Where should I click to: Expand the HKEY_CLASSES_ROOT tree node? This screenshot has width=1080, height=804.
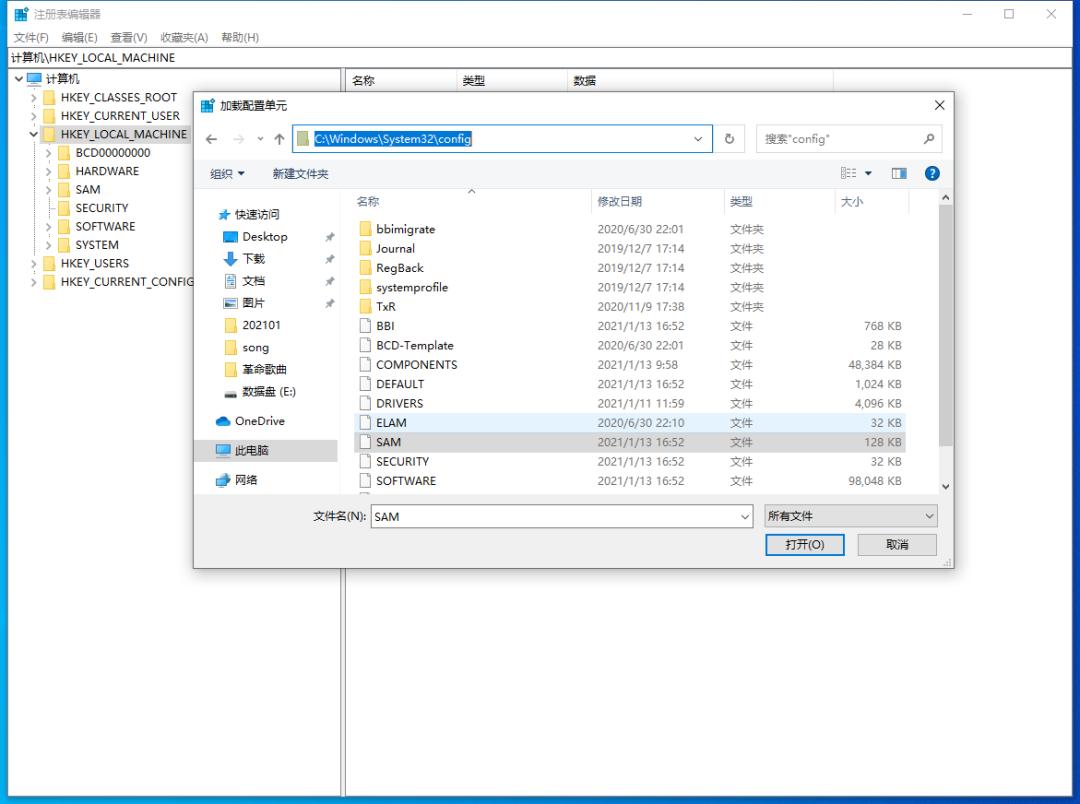pyautogui.click(x=34, y=98)
